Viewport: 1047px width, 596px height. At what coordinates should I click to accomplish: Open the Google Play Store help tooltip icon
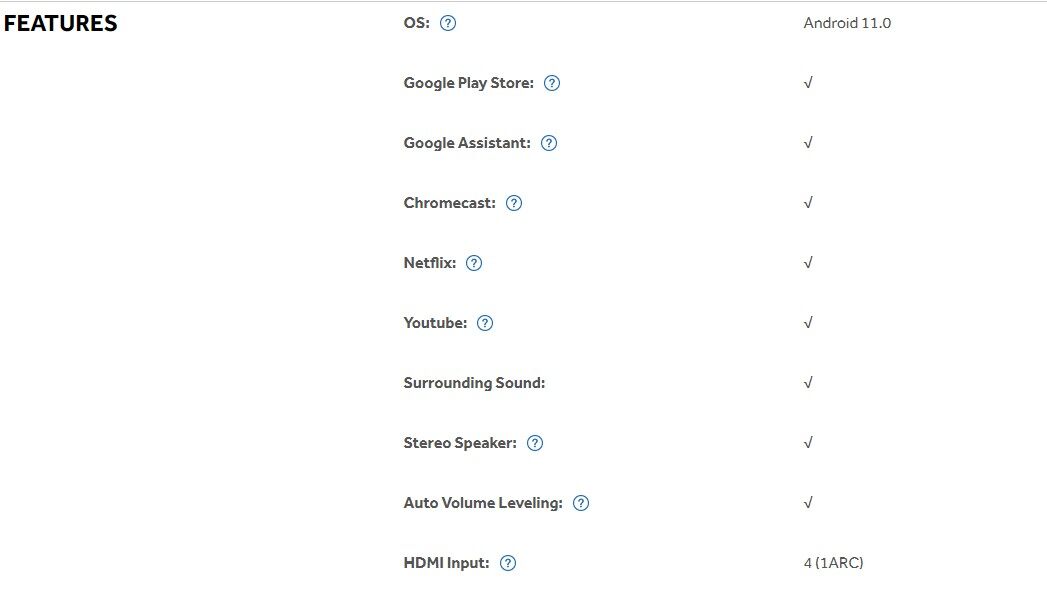552,83
